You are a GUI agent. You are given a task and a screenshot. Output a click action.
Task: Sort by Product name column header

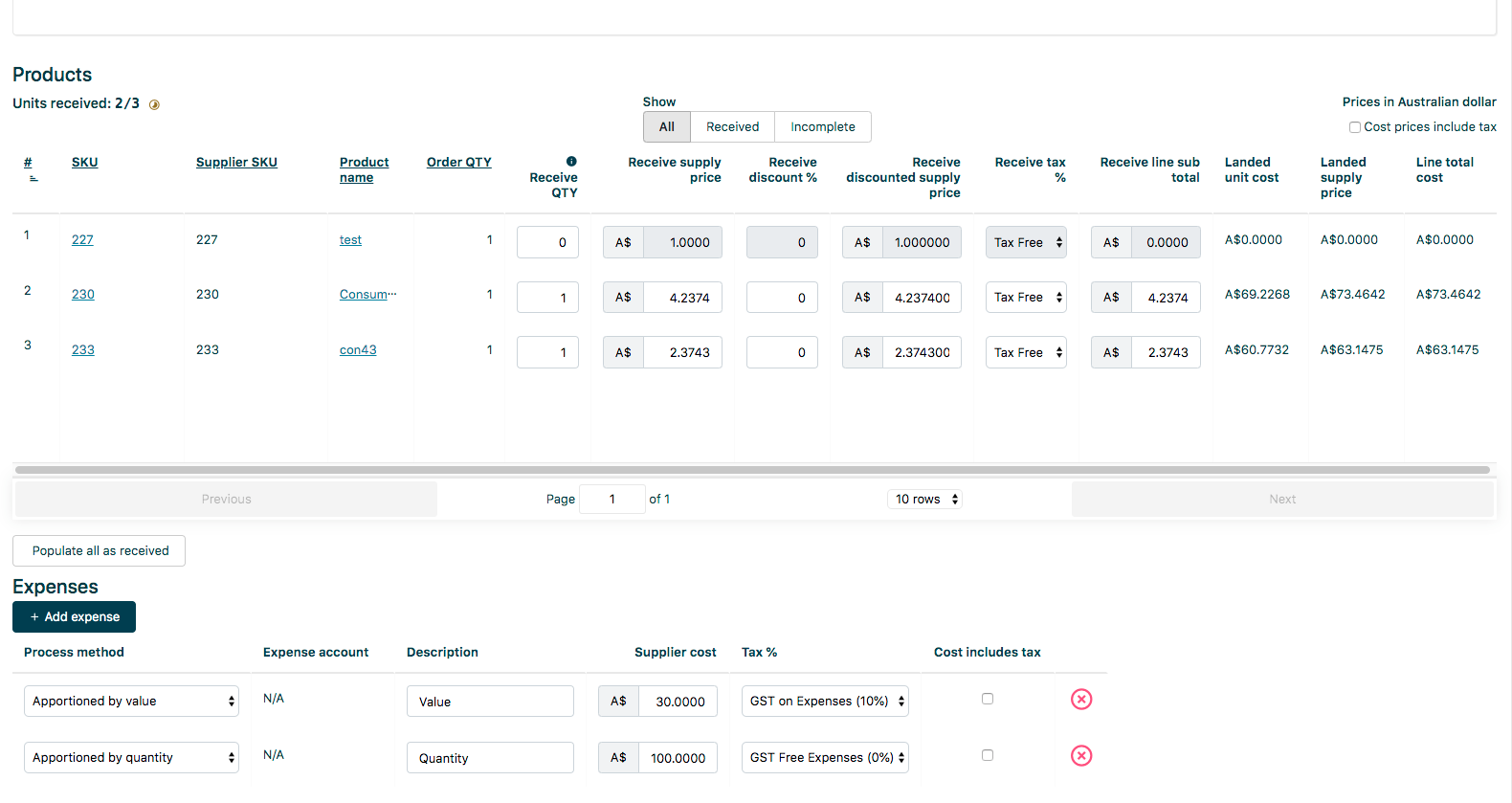click(x=364, y=169)
